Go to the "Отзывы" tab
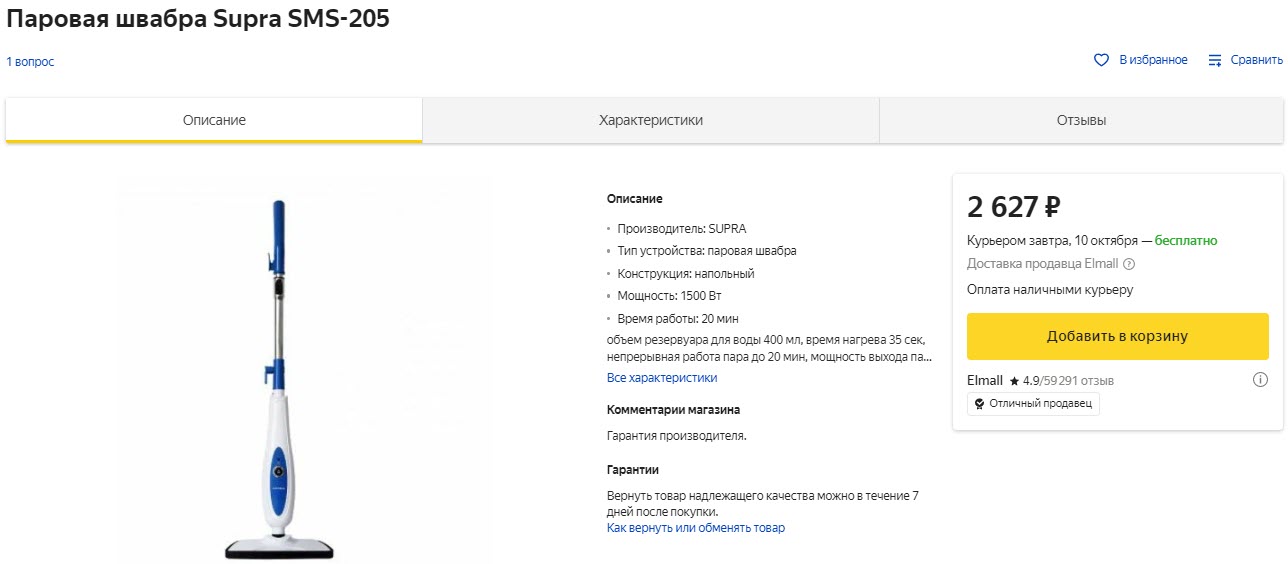 [x=1081, y=120]
